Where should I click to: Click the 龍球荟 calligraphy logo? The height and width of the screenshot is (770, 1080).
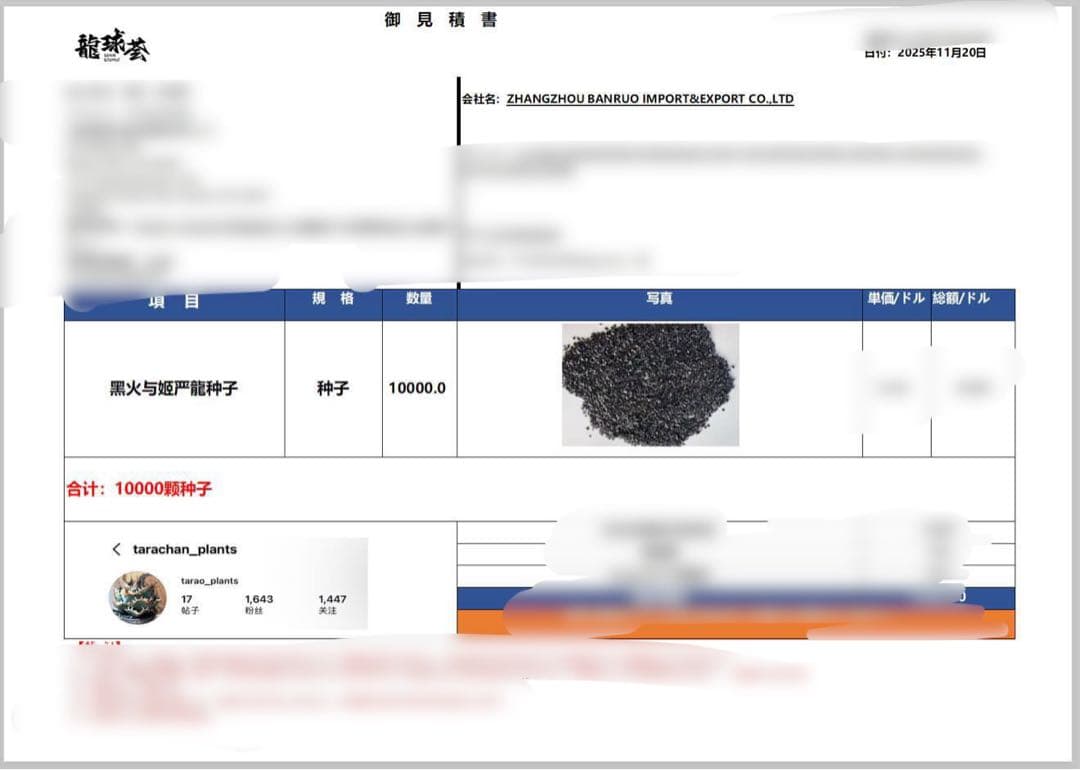point(112,47)
